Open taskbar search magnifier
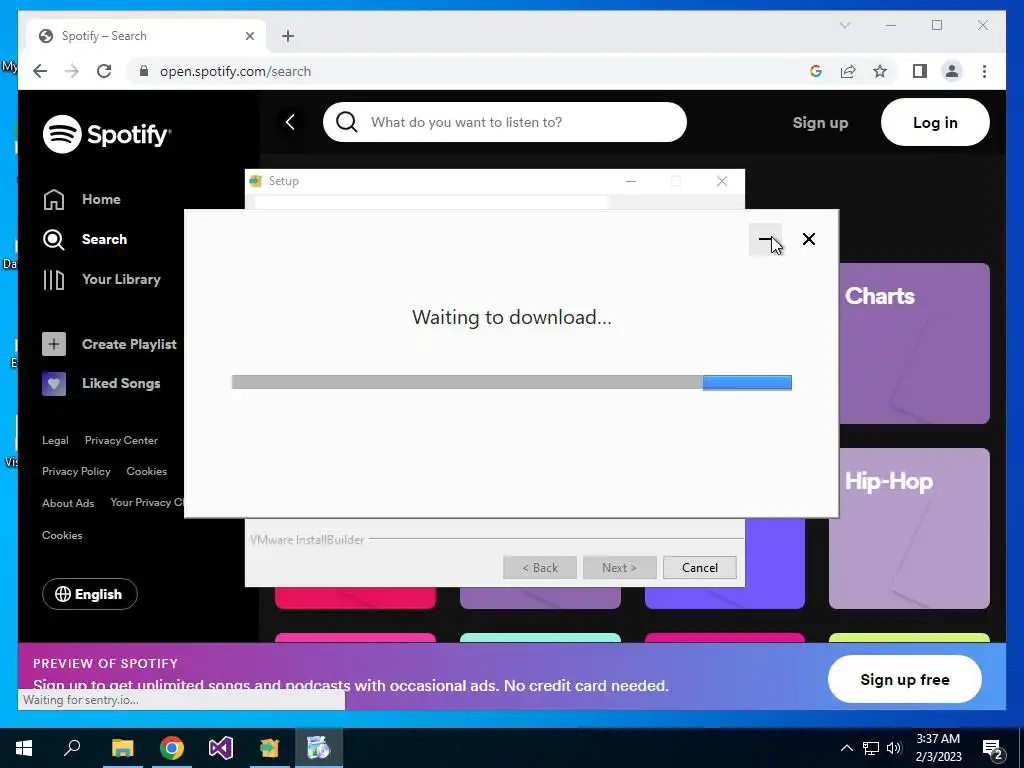This screenshot has height=768, width=1024. (72, 748)
